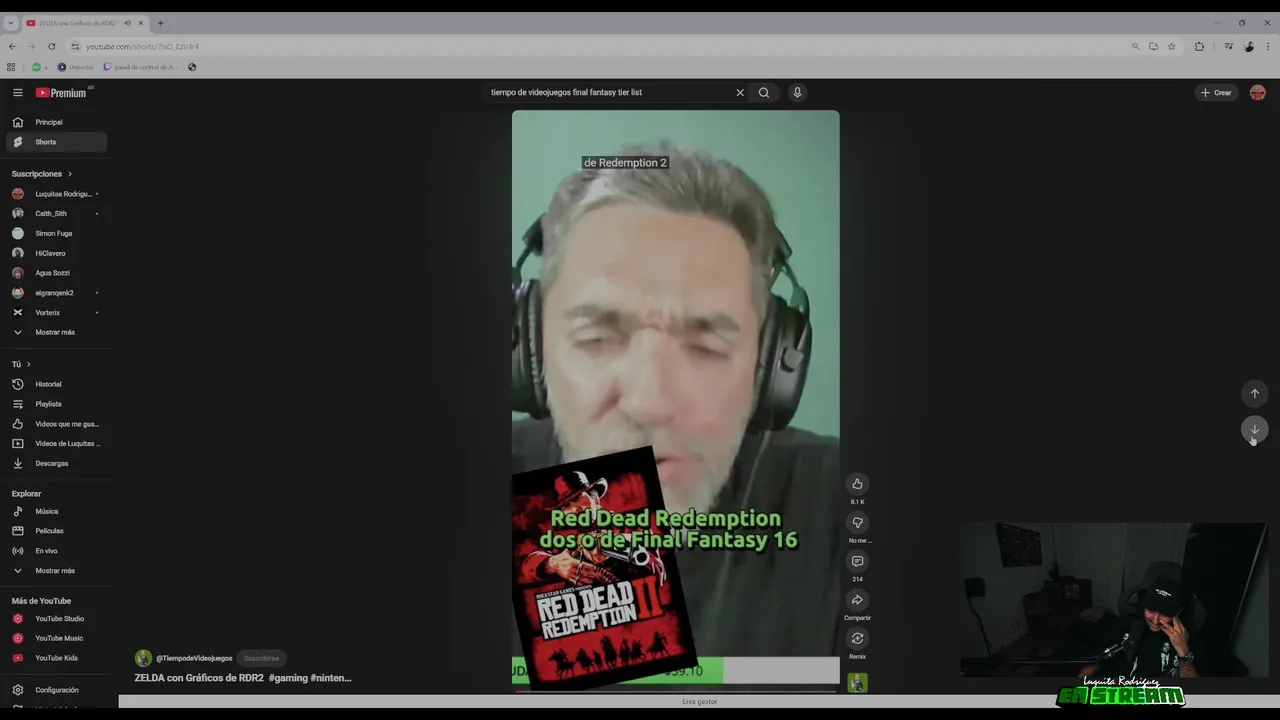Click the search magnifier button
The image size is (1280, 720).
[764, 92]
